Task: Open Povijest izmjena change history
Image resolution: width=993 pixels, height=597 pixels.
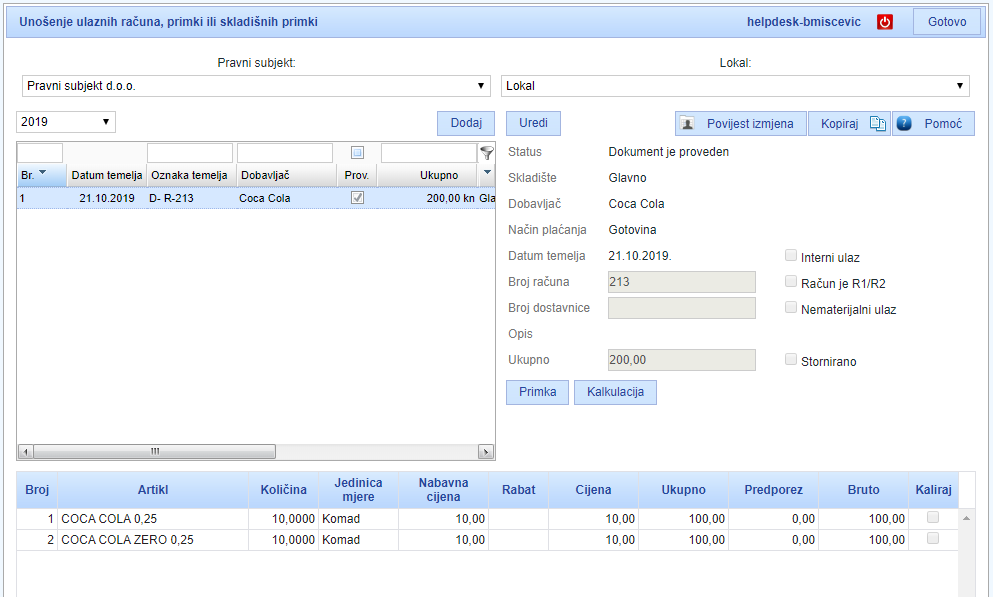Action: pos(740,123)
